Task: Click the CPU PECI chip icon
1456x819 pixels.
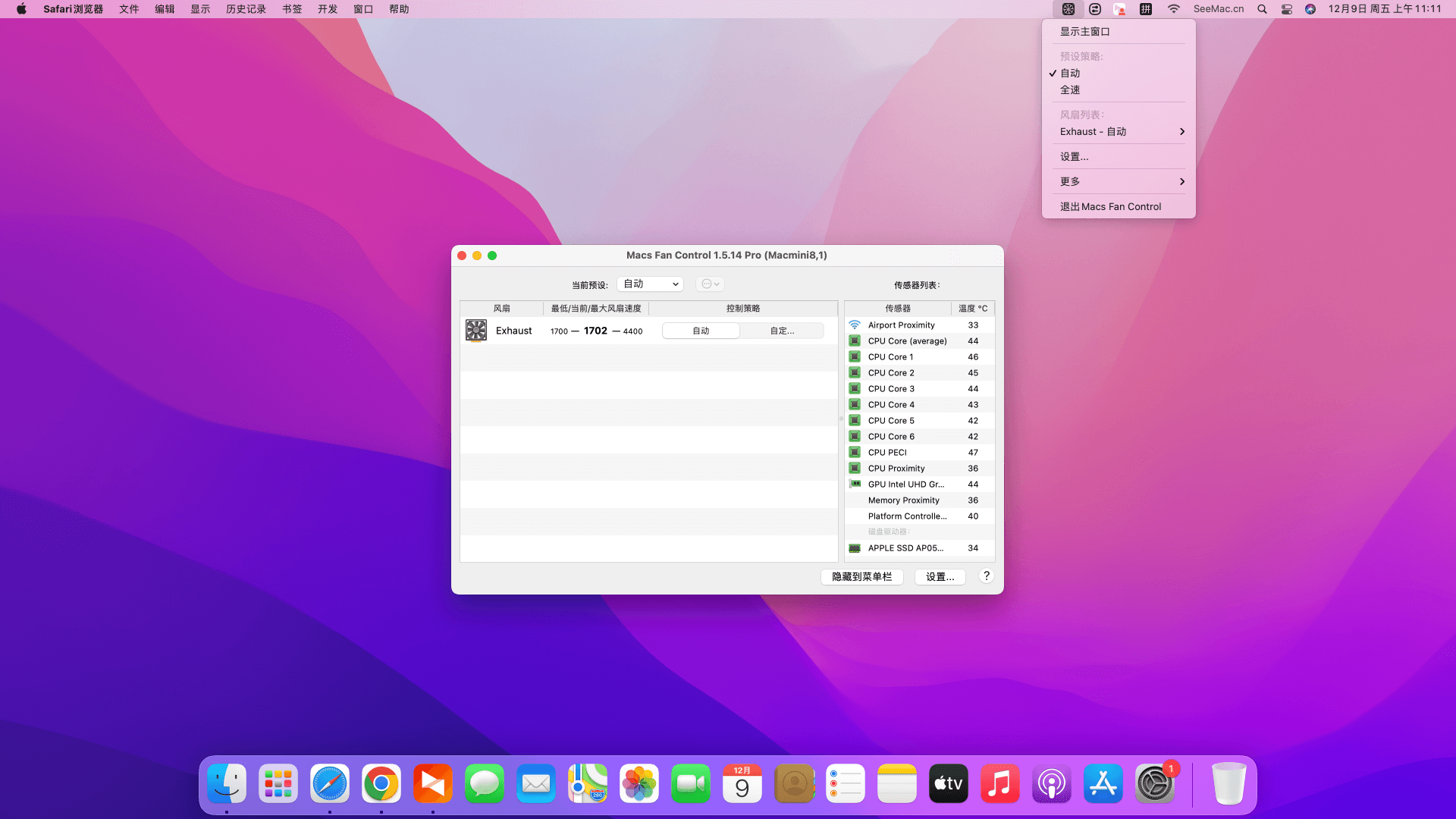Action: click(855, 453)
